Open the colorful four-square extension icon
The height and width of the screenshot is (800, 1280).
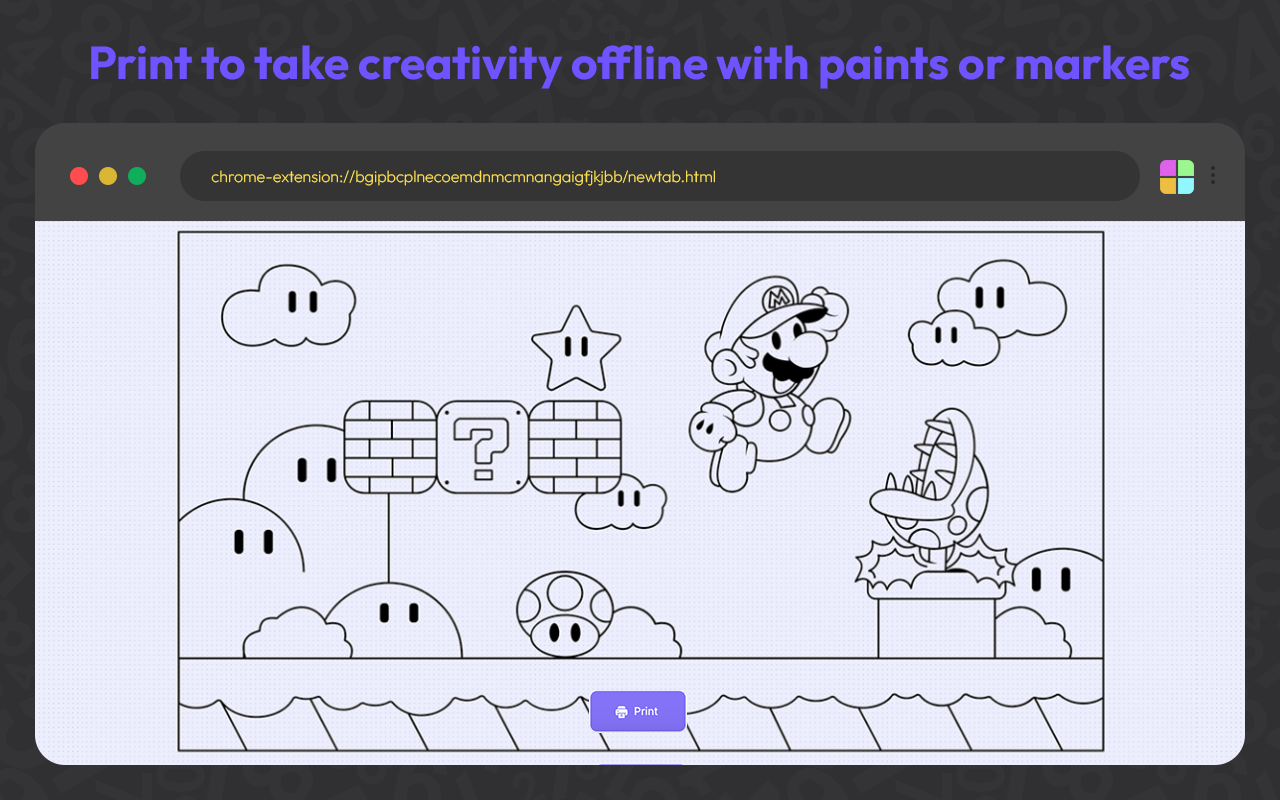1177,177
